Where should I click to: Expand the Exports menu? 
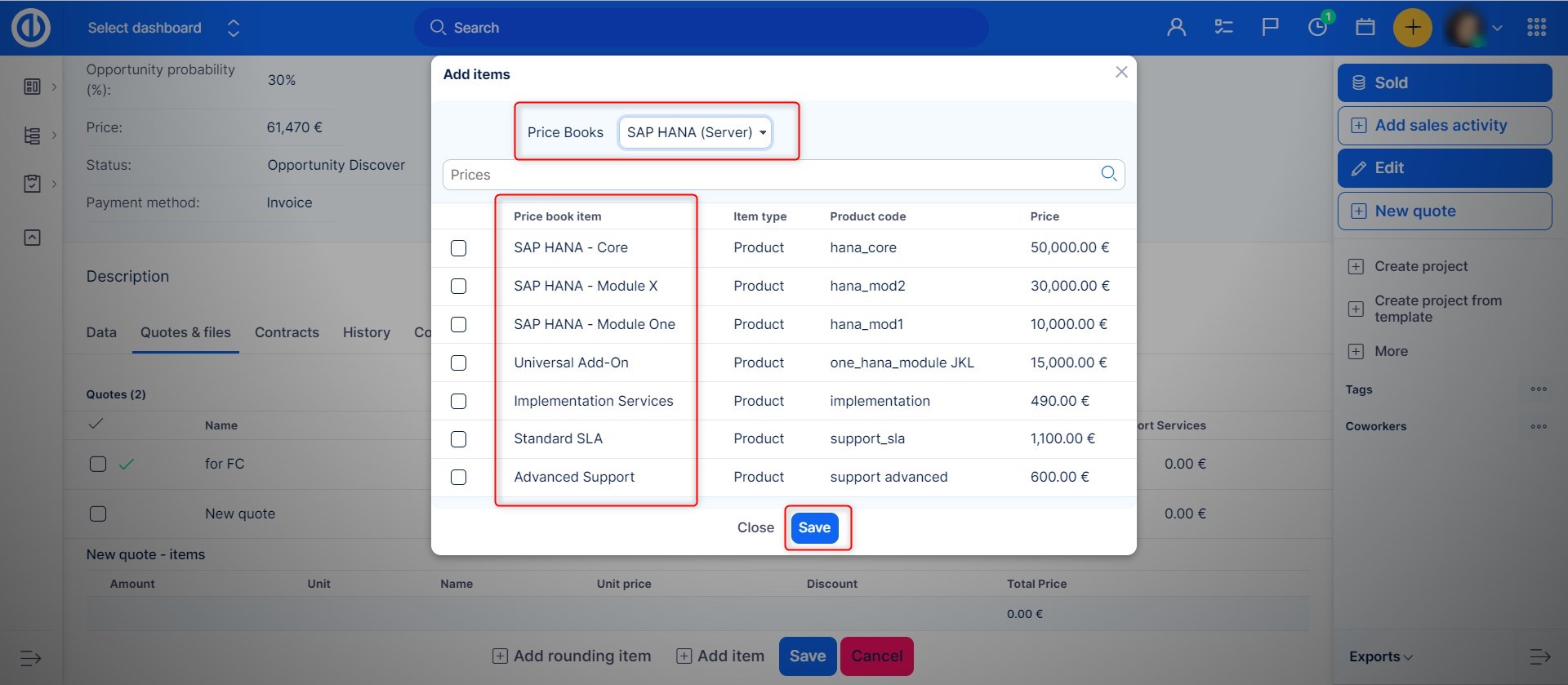tap(1380, 656)
